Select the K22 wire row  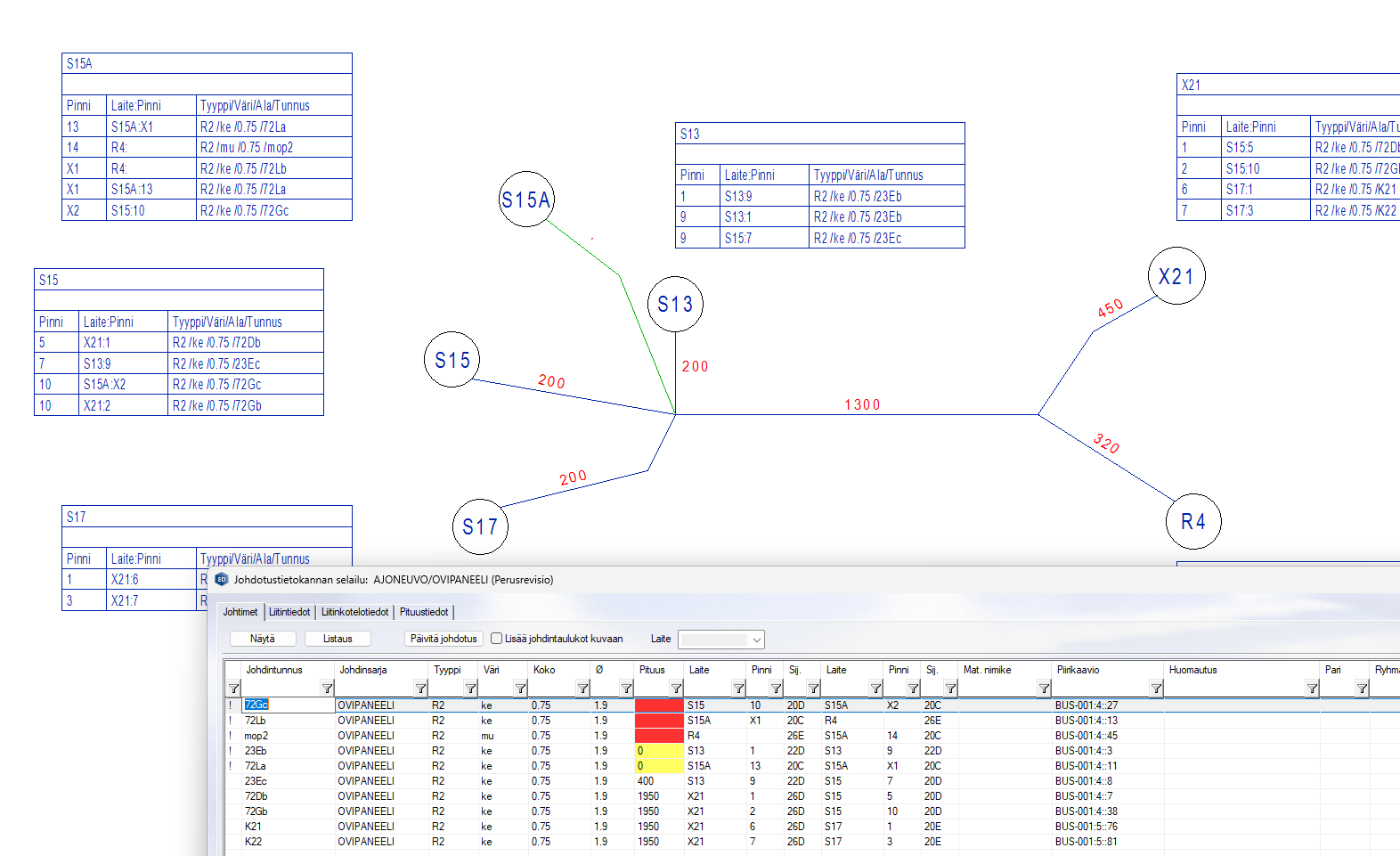pyautogui.click(x=254, y=842)
